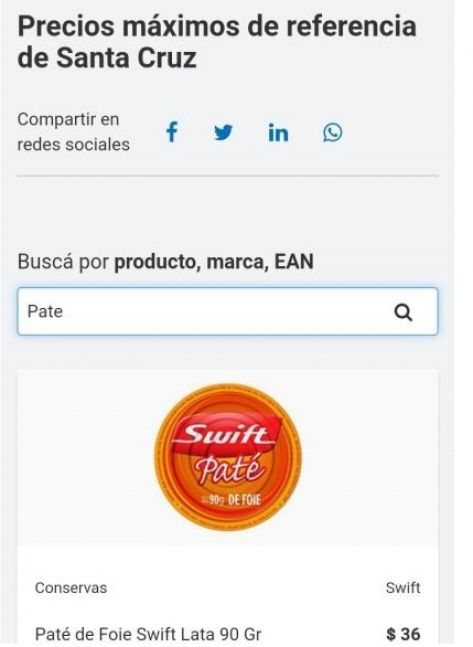Click the magnifier search icon

click(x=403, y=312)
